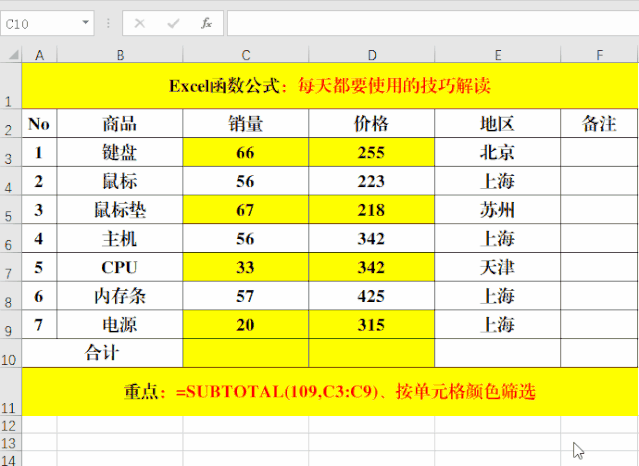Select row 11 header
This screenshot has height=466, width=639.
point(11,392)
